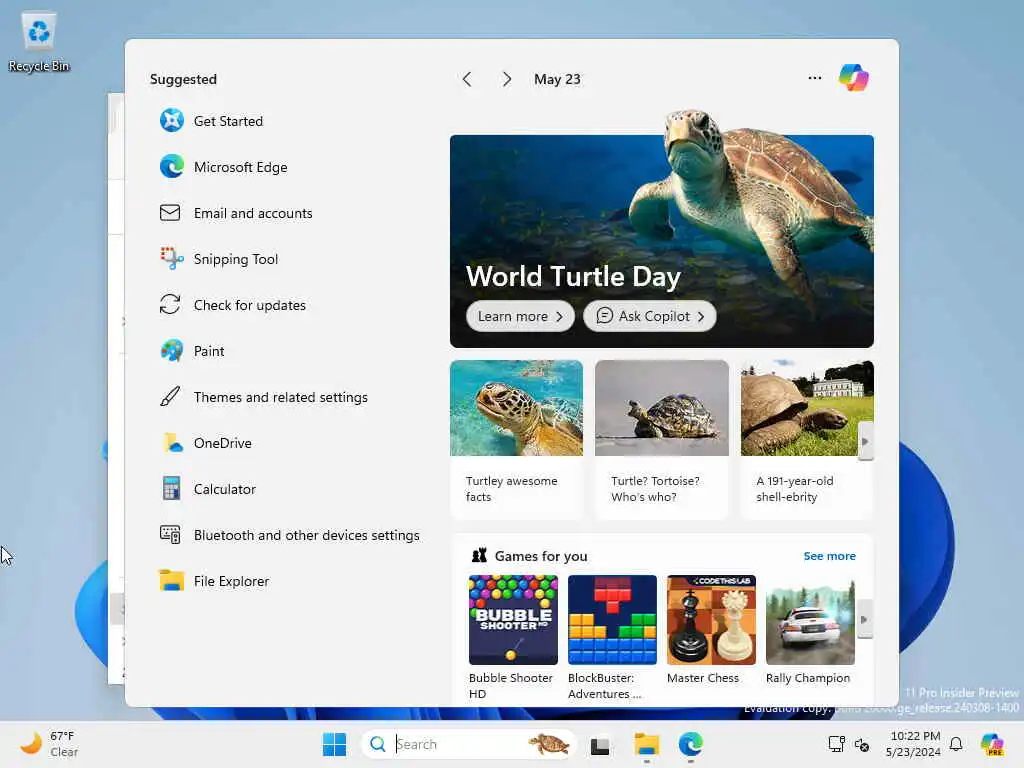The image size is (1024, 768).
Task: Open Email and accounts envelope icon
Action: pos(170,213)
